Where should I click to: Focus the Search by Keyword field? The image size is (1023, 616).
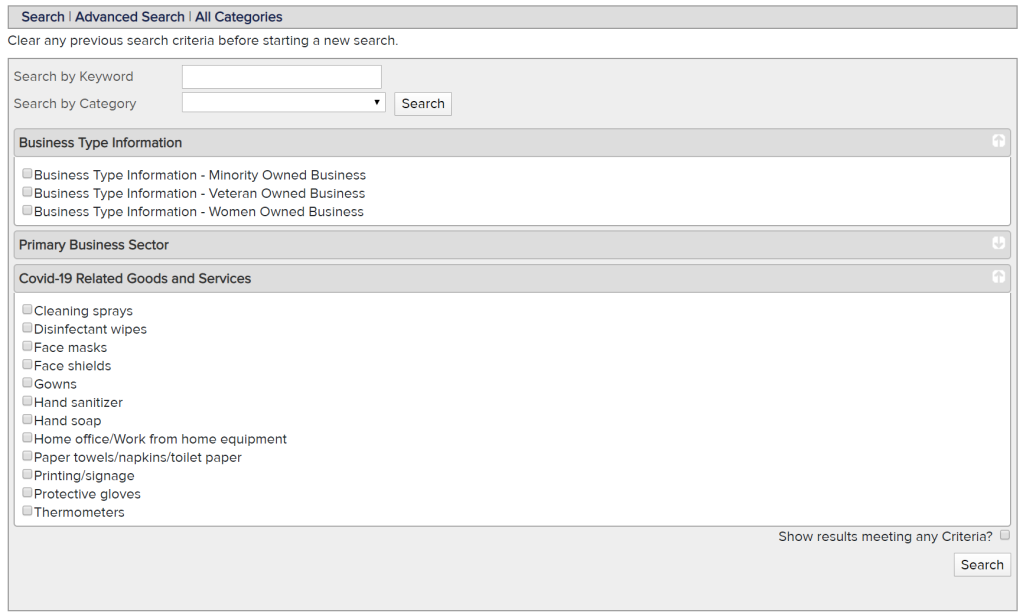point(282,77)
